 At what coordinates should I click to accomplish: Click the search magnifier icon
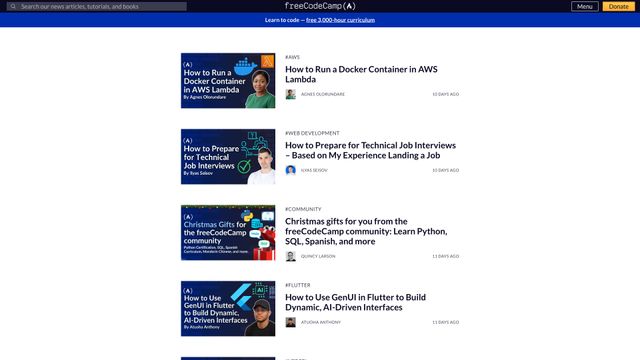pos(13,7)
